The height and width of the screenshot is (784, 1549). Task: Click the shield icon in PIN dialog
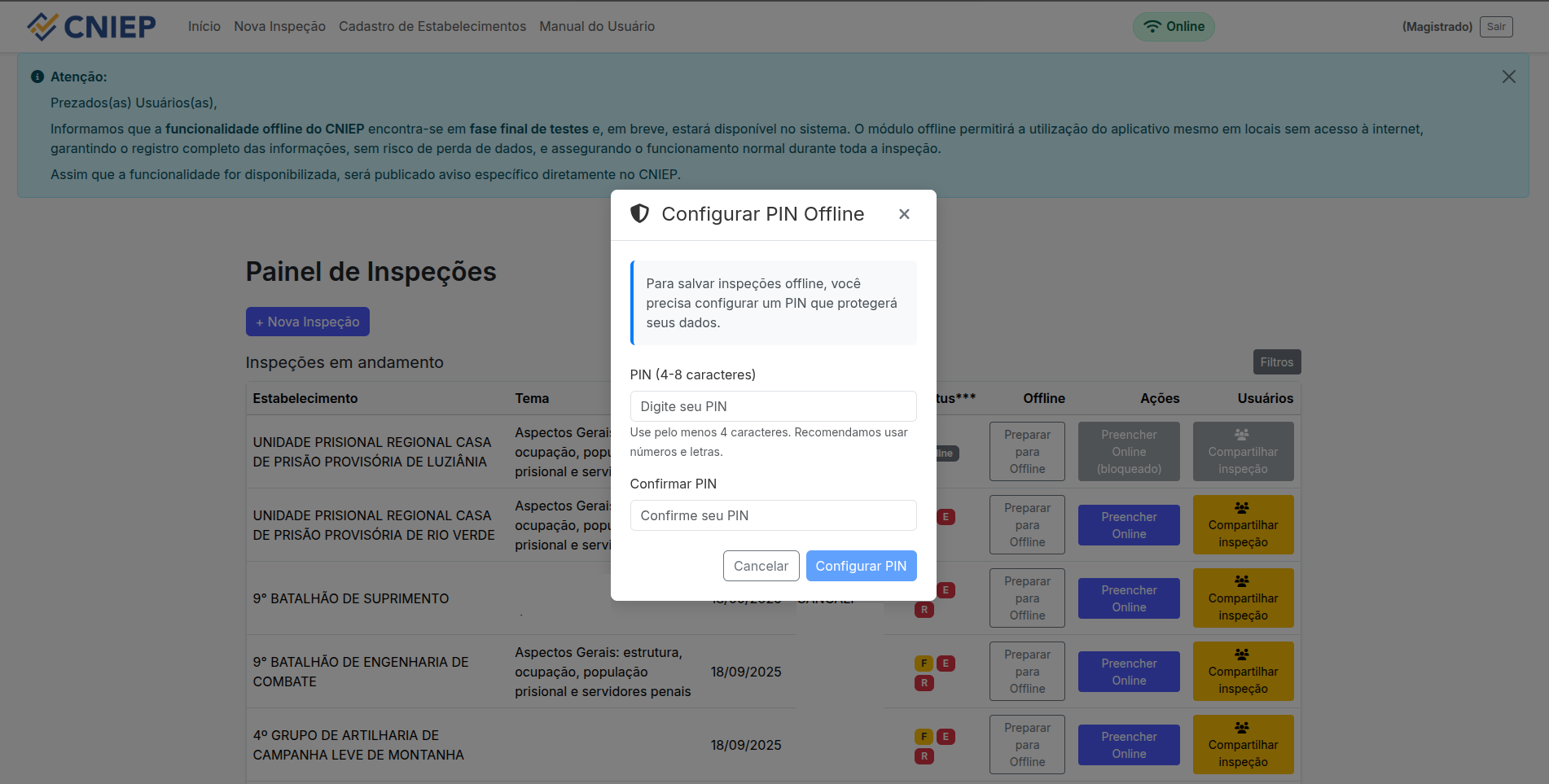[640, 214]
